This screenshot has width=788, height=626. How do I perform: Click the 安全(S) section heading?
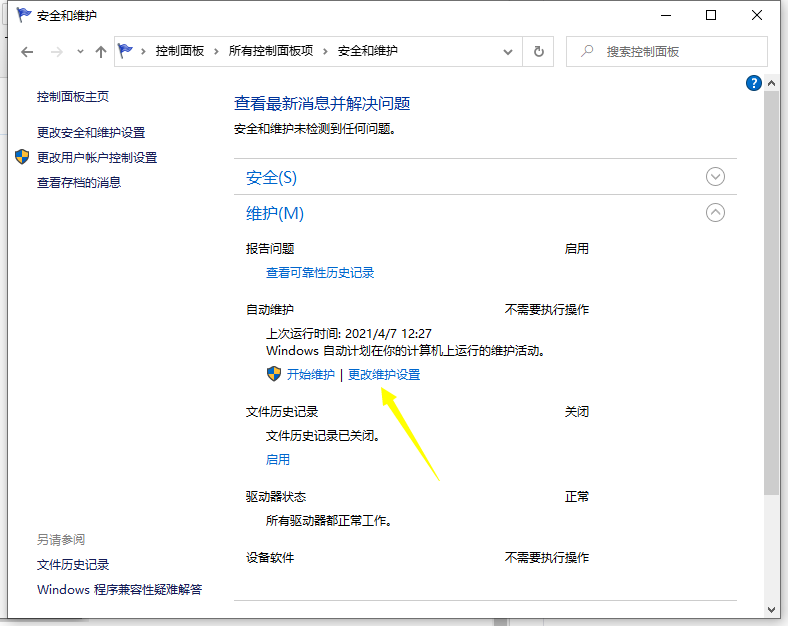271,177
